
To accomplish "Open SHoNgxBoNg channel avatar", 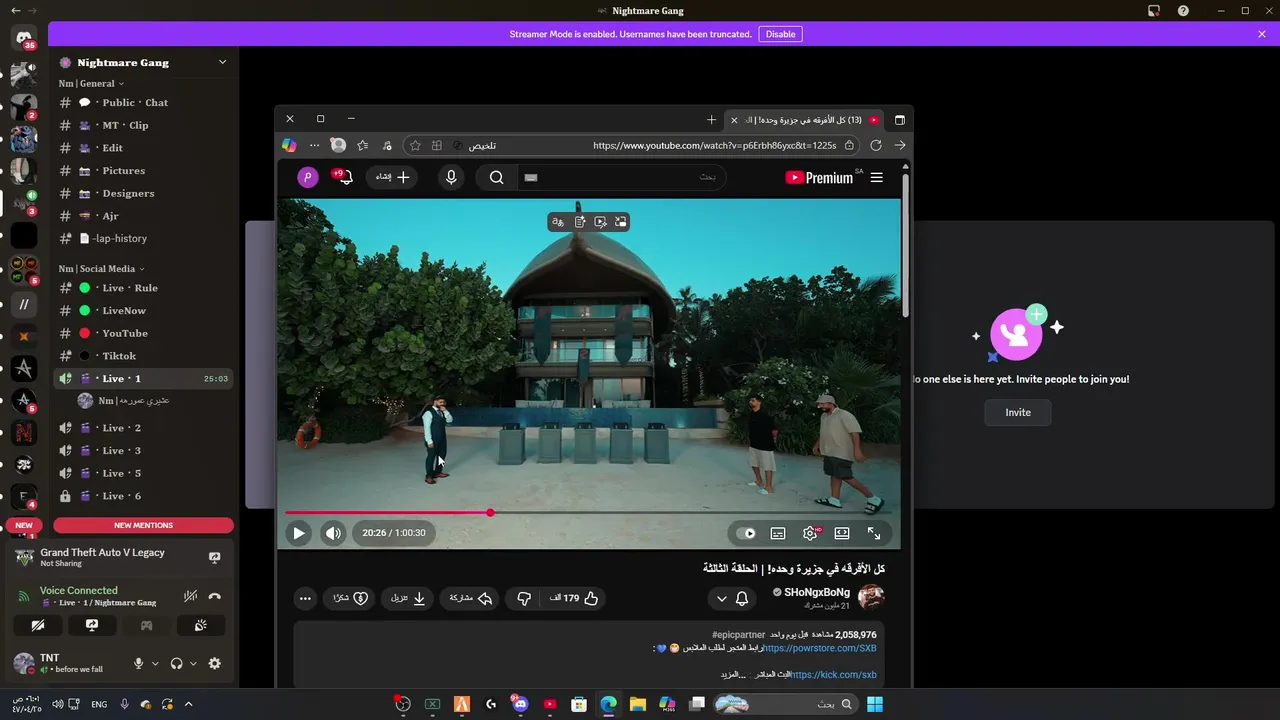I will pyautogui.click(x=871, y=597).
